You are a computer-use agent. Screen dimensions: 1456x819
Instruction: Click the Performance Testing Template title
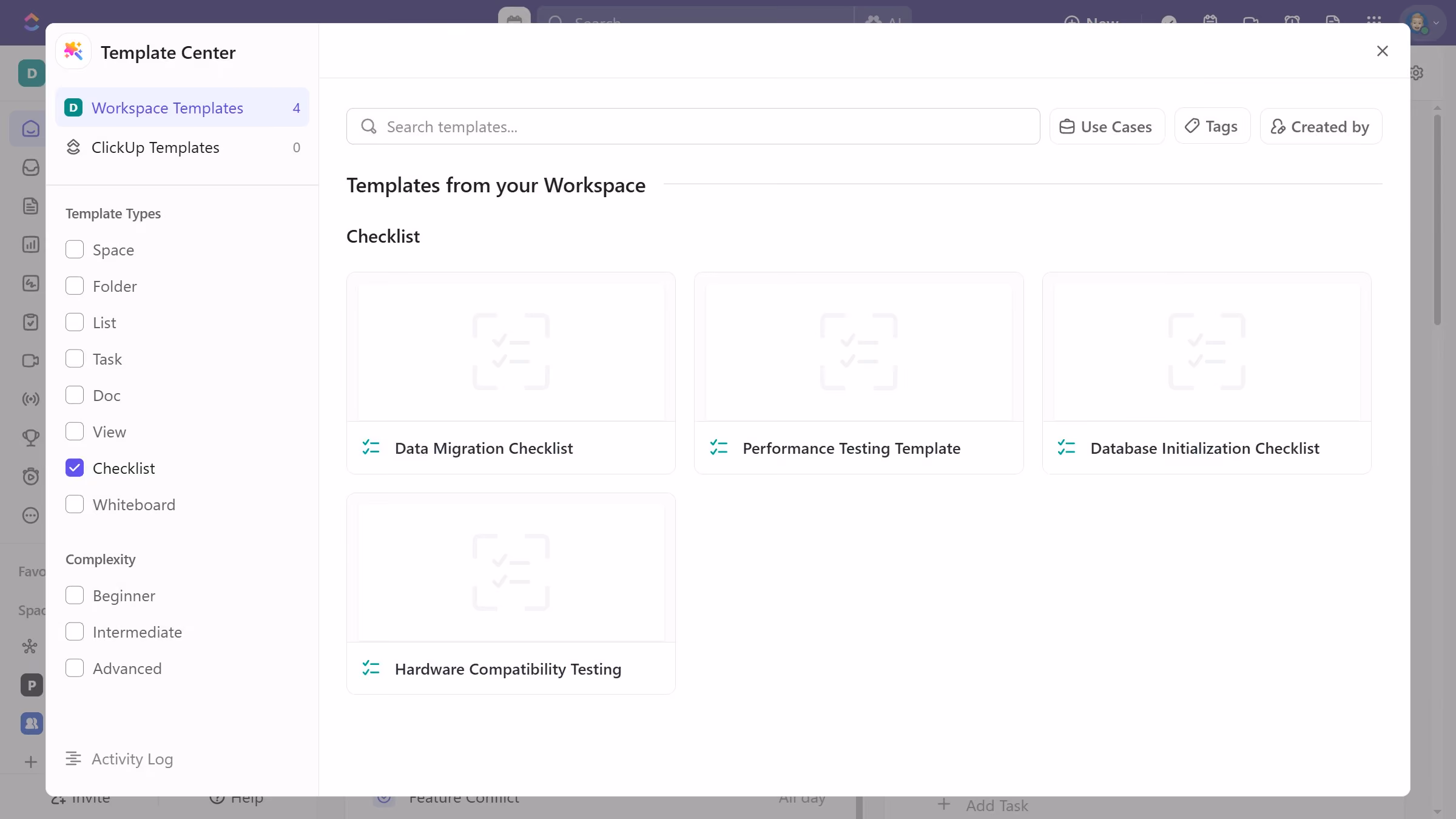tap(851, 448)
